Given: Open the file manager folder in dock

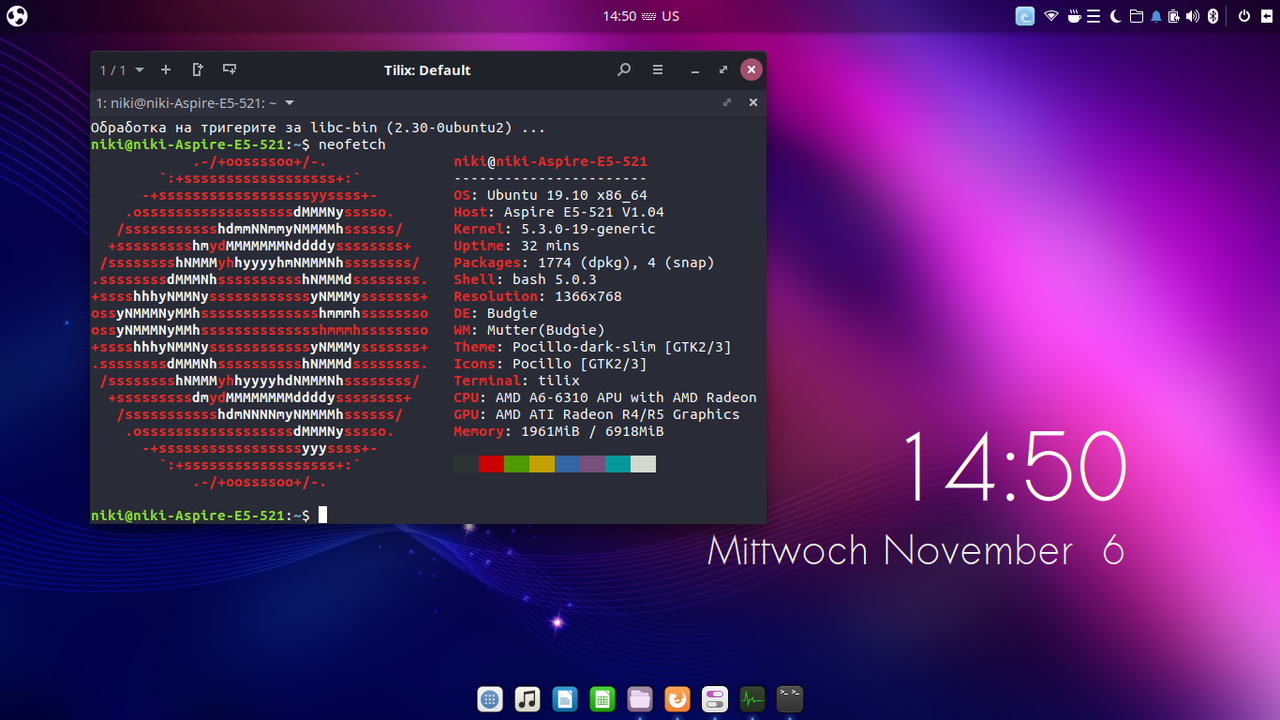Looking at the screenshot, I should 640,699.
